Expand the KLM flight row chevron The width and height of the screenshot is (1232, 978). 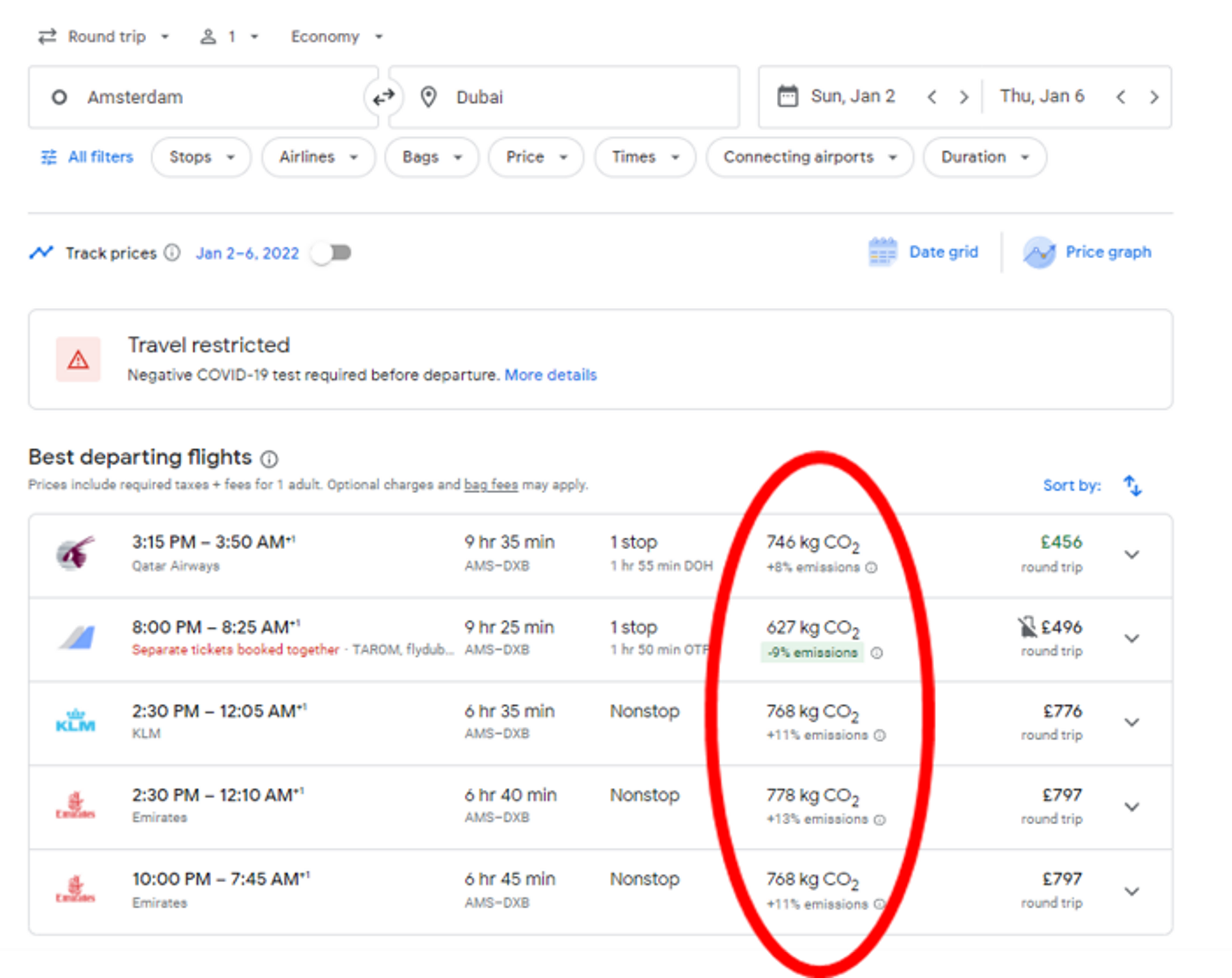pos(1131,722)
